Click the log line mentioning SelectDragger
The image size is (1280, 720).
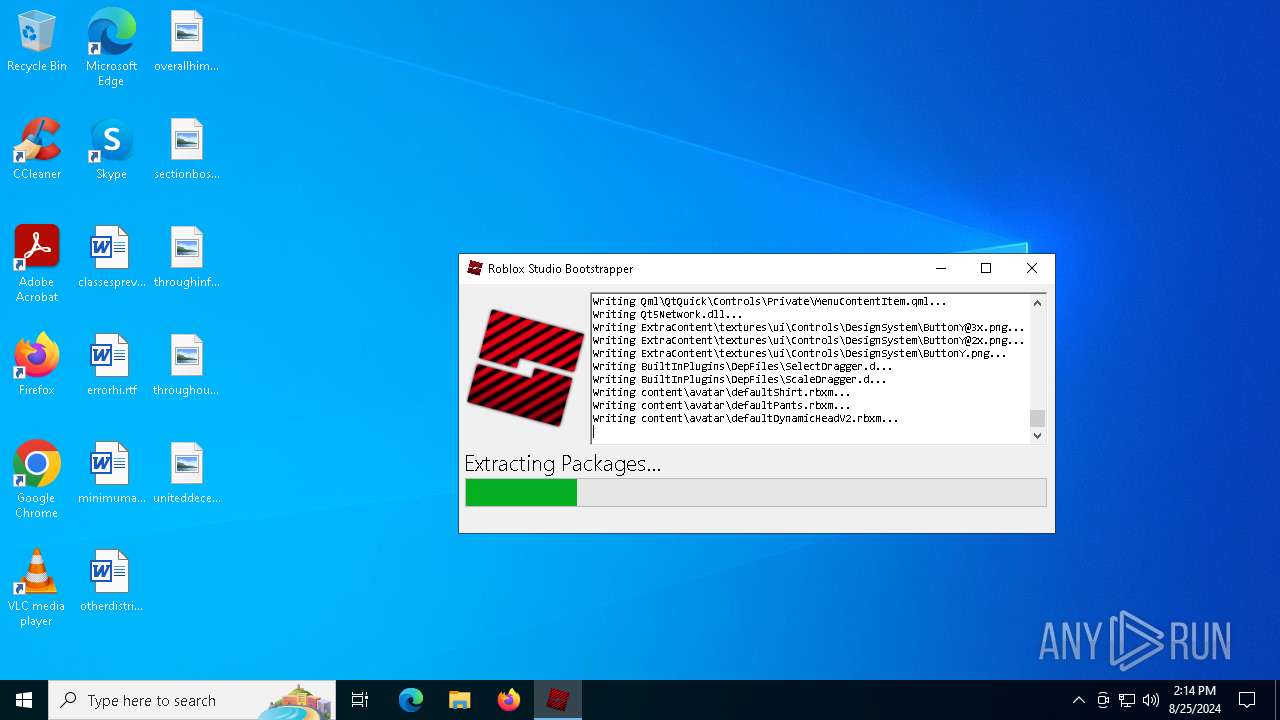pos(742,366)
